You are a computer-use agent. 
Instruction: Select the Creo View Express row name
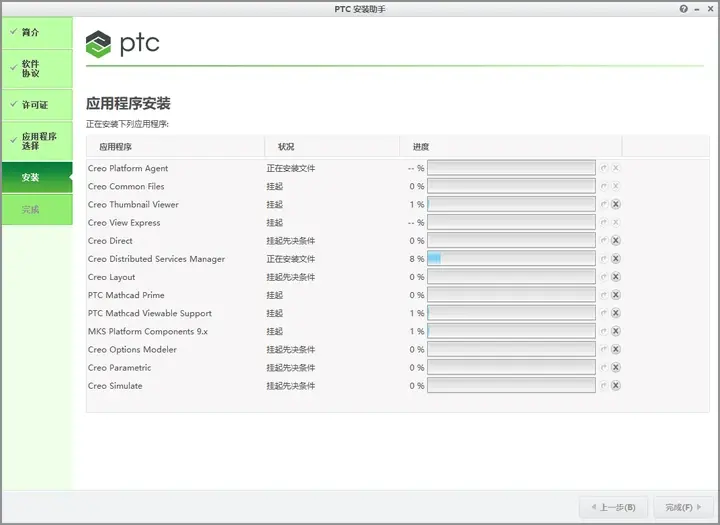click(124, 223)
